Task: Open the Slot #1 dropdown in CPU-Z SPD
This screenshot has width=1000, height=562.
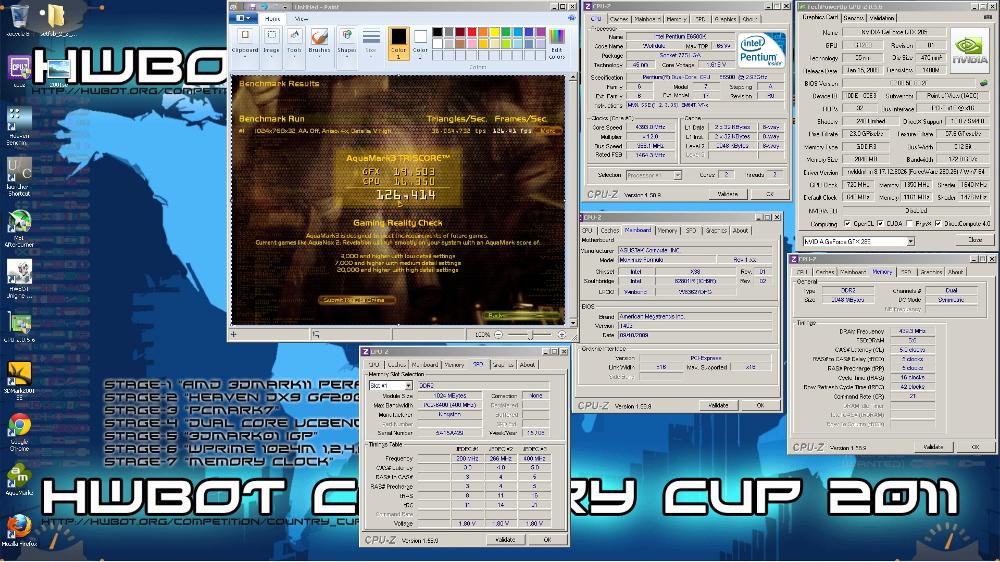Action: (x=408, y=386)
